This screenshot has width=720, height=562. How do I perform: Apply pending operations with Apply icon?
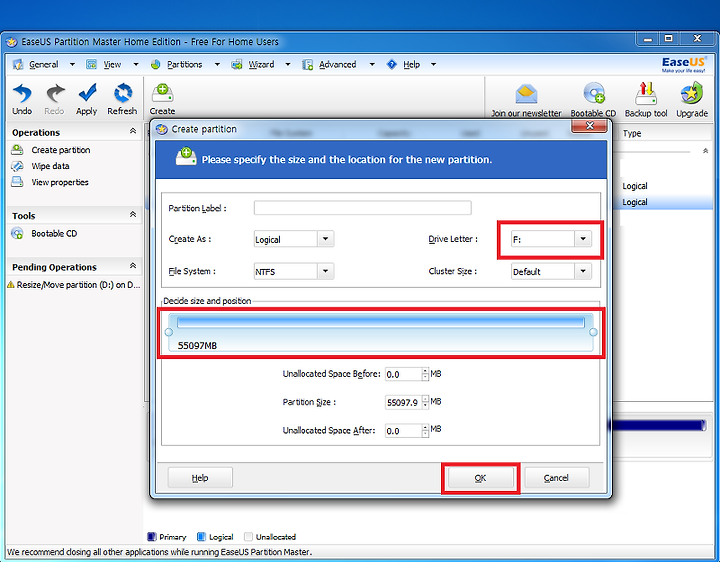[87, 99]
